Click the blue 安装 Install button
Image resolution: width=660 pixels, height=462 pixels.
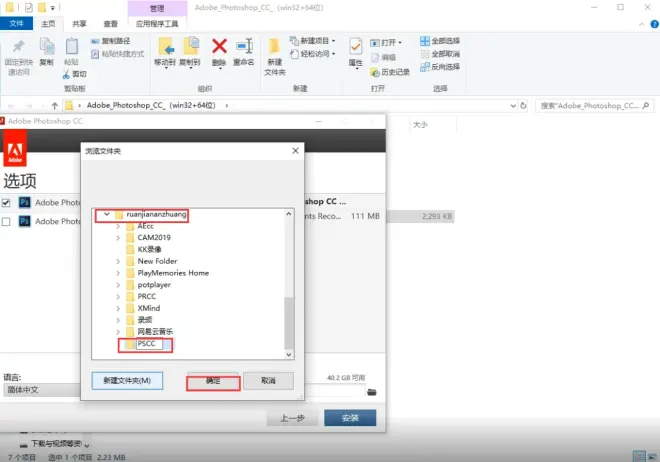pyautogui.click(x=350, y=418)
